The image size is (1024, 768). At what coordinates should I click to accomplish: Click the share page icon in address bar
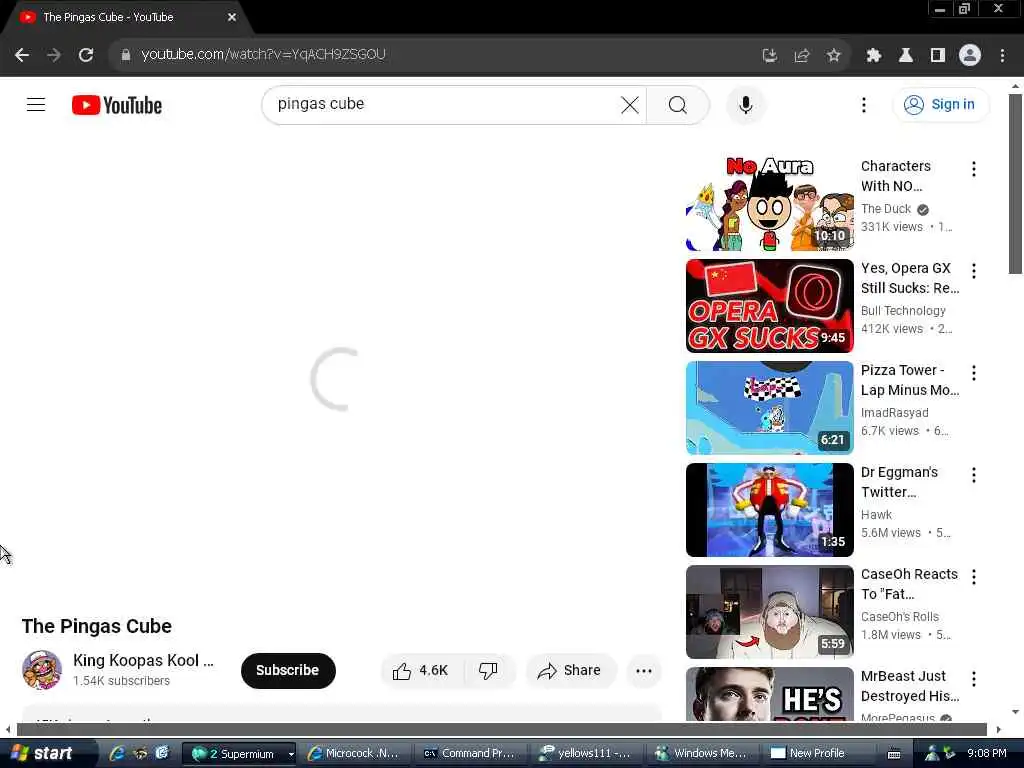coord(801,56)
